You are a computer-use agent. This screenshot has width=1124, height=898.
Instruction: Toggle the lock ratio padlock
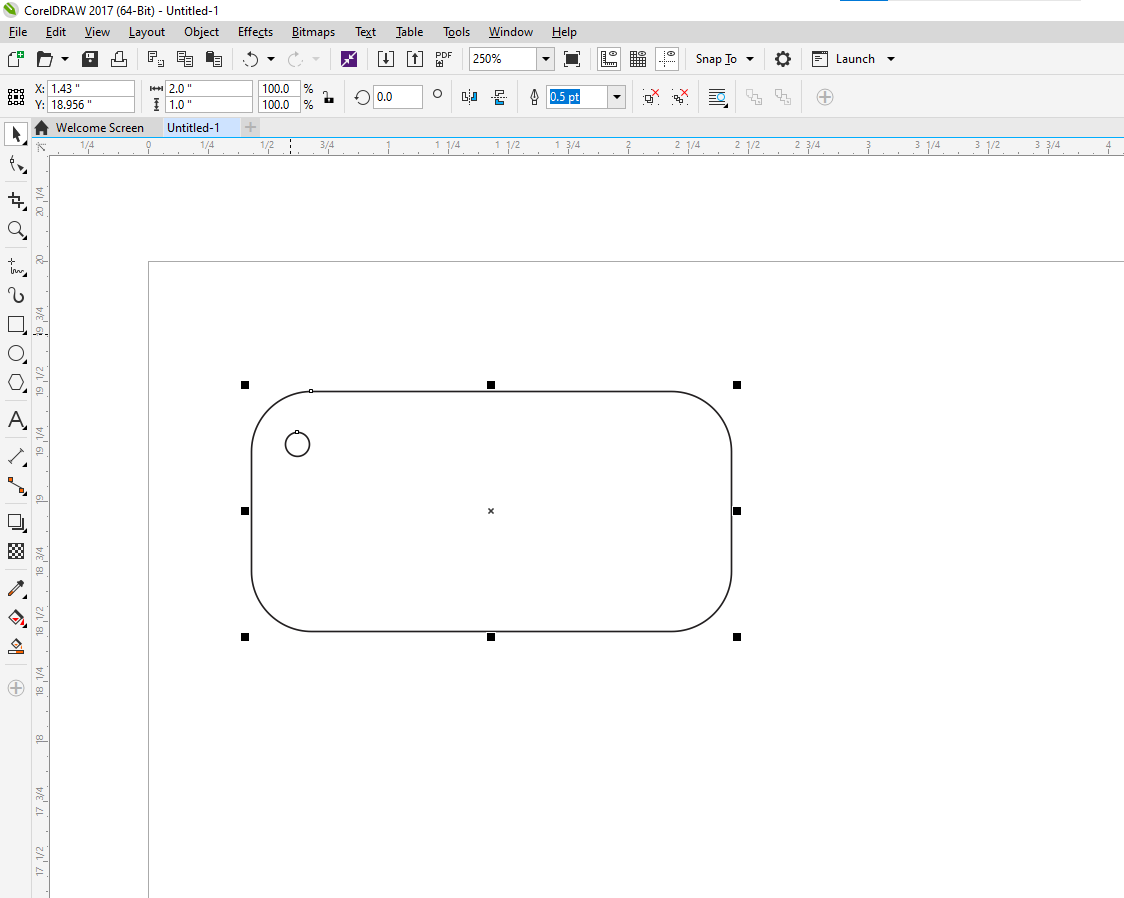pyautogui.click(x=328, y=97)
